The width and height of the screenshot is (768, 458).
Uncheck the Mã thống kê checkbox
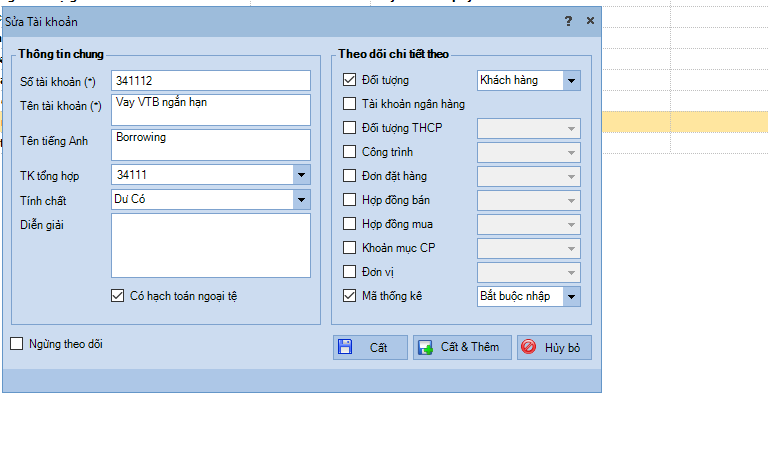[x=349, y=296]
